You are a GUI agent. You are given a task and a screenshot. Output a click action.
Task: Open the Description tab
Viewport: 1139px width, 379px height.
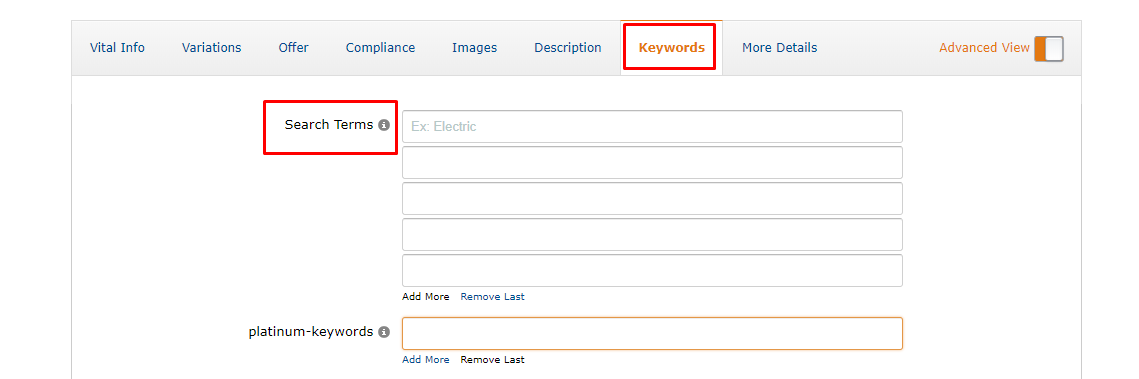[x=568, y=48]
